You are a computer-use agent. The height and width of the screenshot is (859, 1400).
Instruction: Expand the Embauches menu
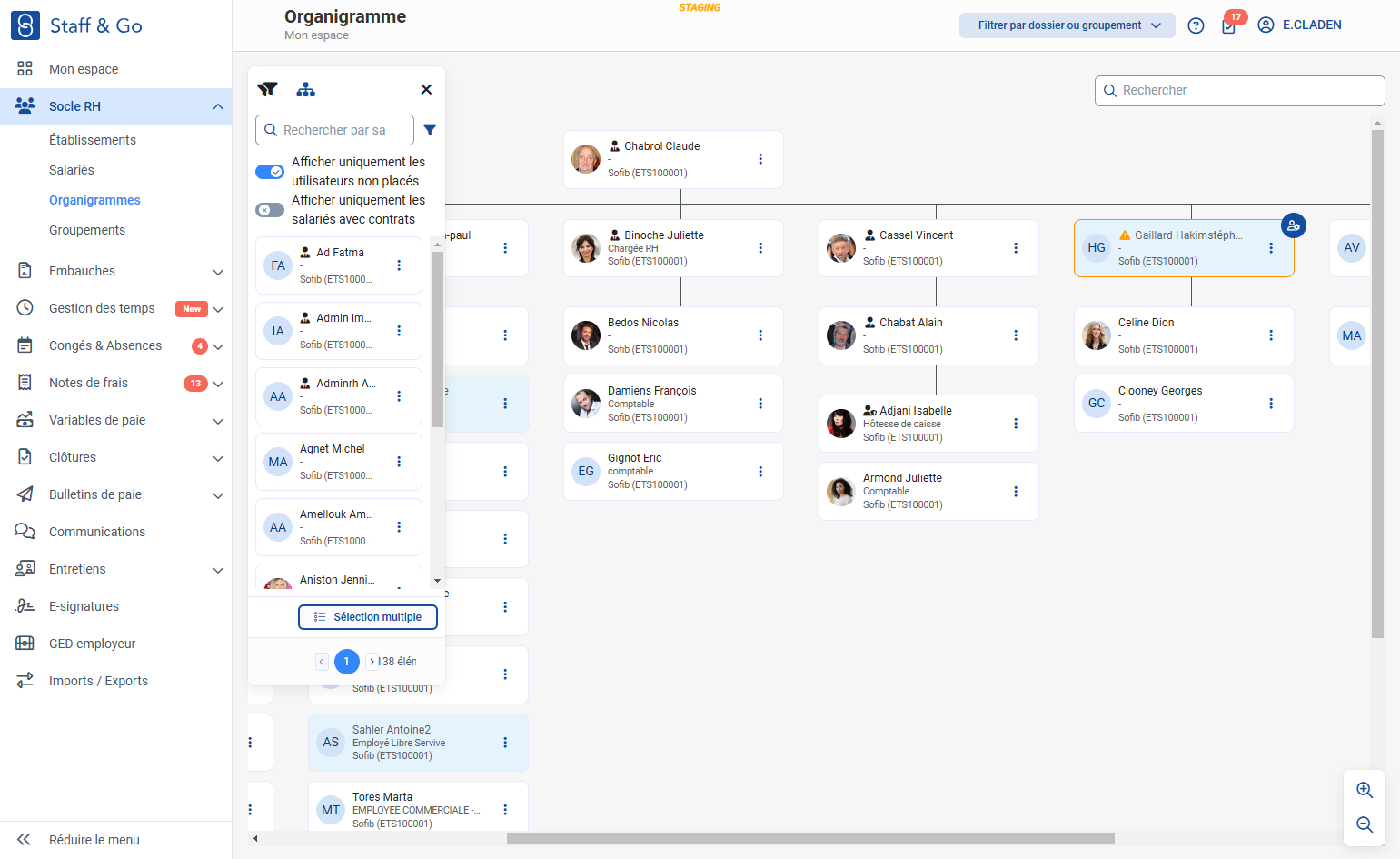[218, 272]
